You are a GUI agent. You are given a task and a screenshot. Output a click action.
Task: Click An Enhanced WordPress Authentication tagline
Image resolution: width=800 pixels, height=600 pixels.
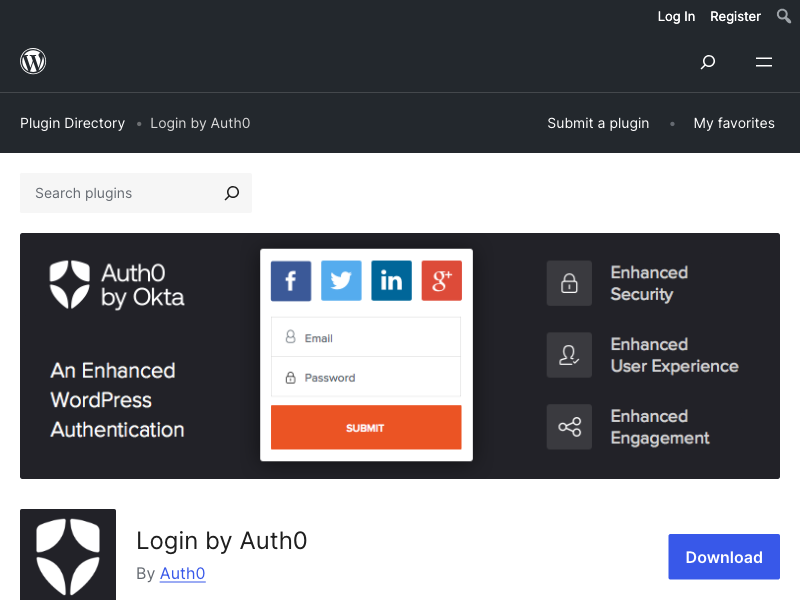coord(117,400)
